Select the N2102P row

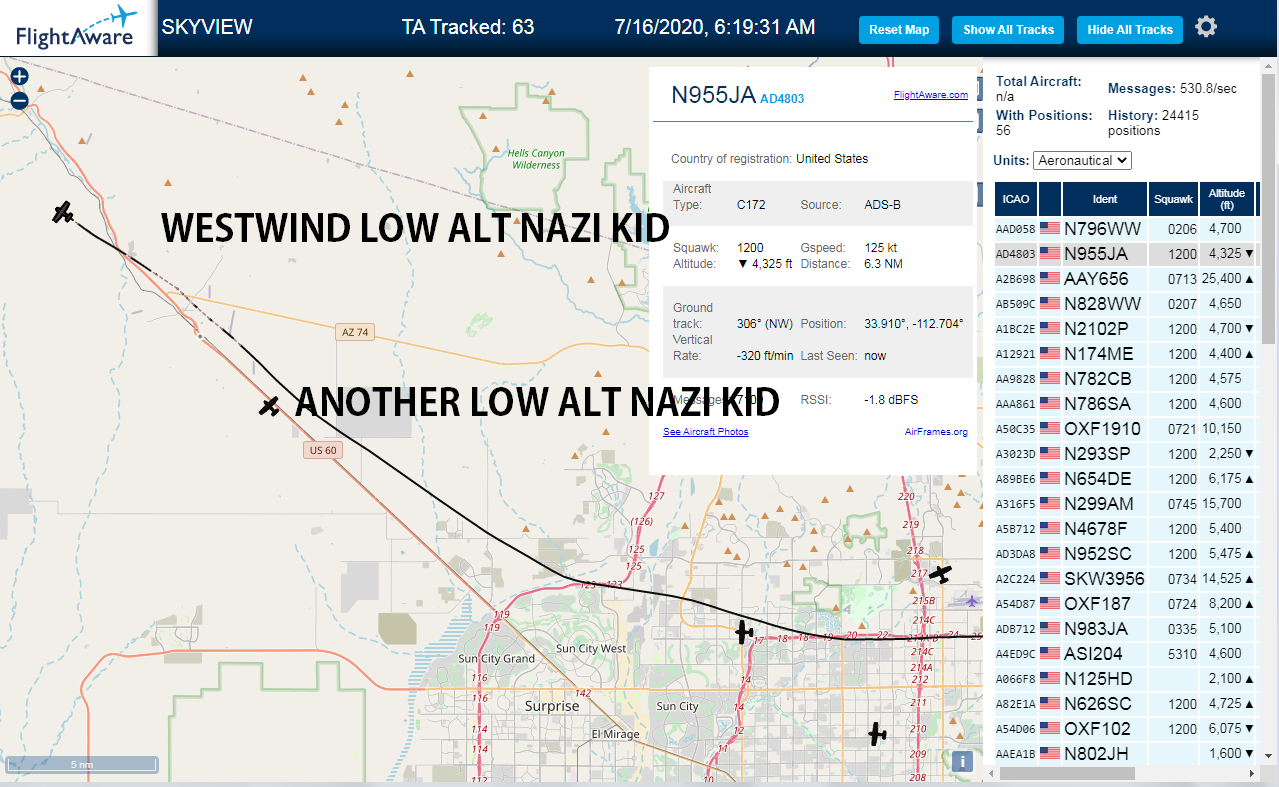1125,329
